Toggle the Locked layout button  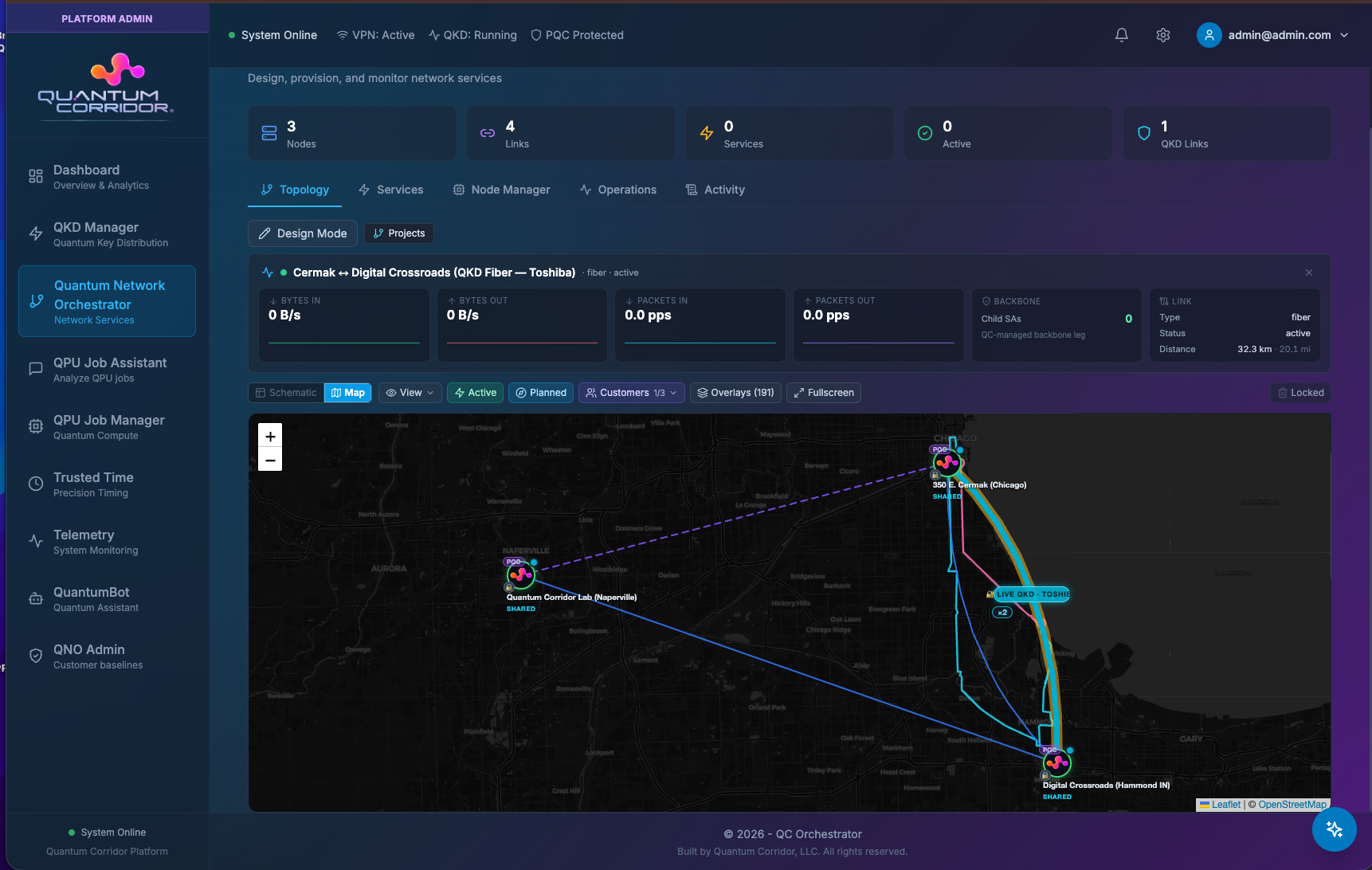tap(1300, 393)
